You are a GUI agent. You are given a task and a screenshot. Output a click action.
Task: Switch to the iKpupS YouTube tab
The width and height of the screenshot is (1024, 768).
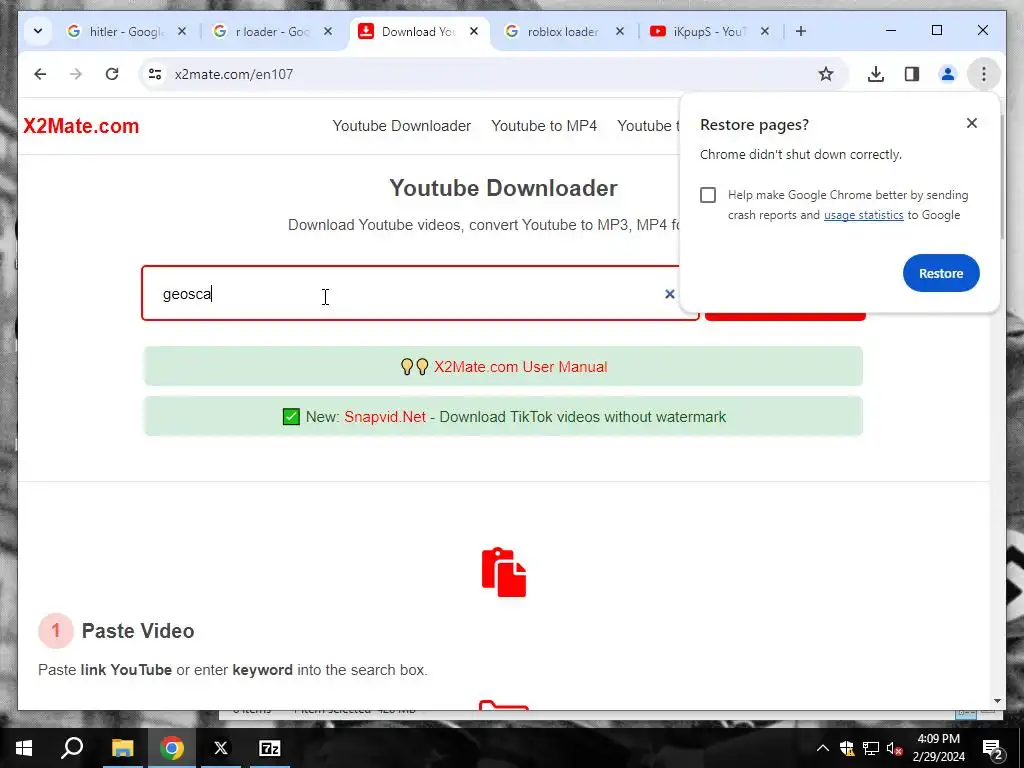711,31
